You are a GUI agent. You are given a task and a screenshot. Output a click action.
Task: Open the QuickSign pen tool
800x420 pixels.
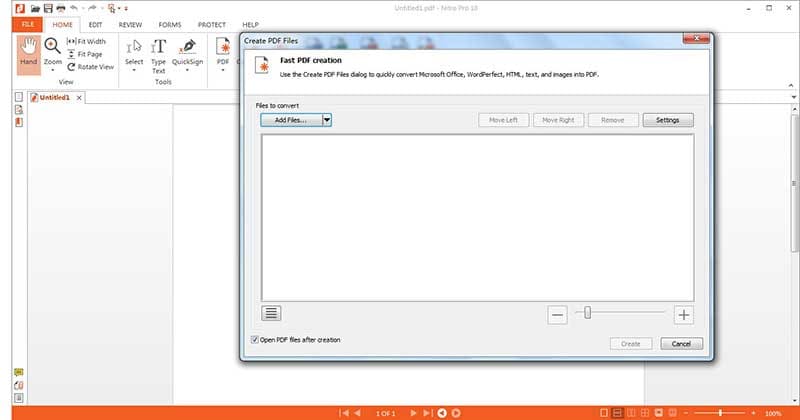(x=187, y=52)
